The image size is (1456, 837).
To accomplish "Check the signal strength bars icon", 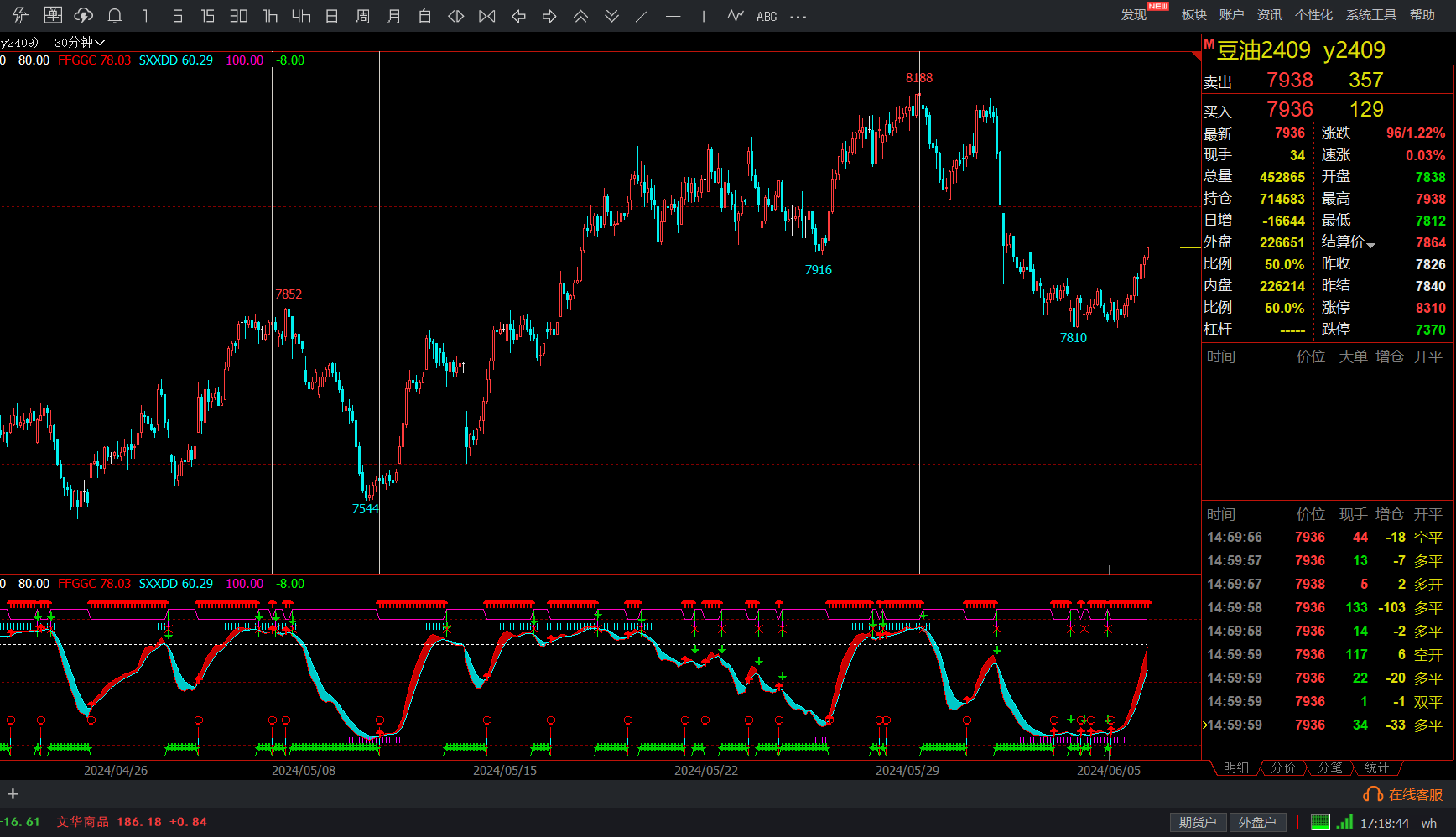I will [x=1344, y=822].
